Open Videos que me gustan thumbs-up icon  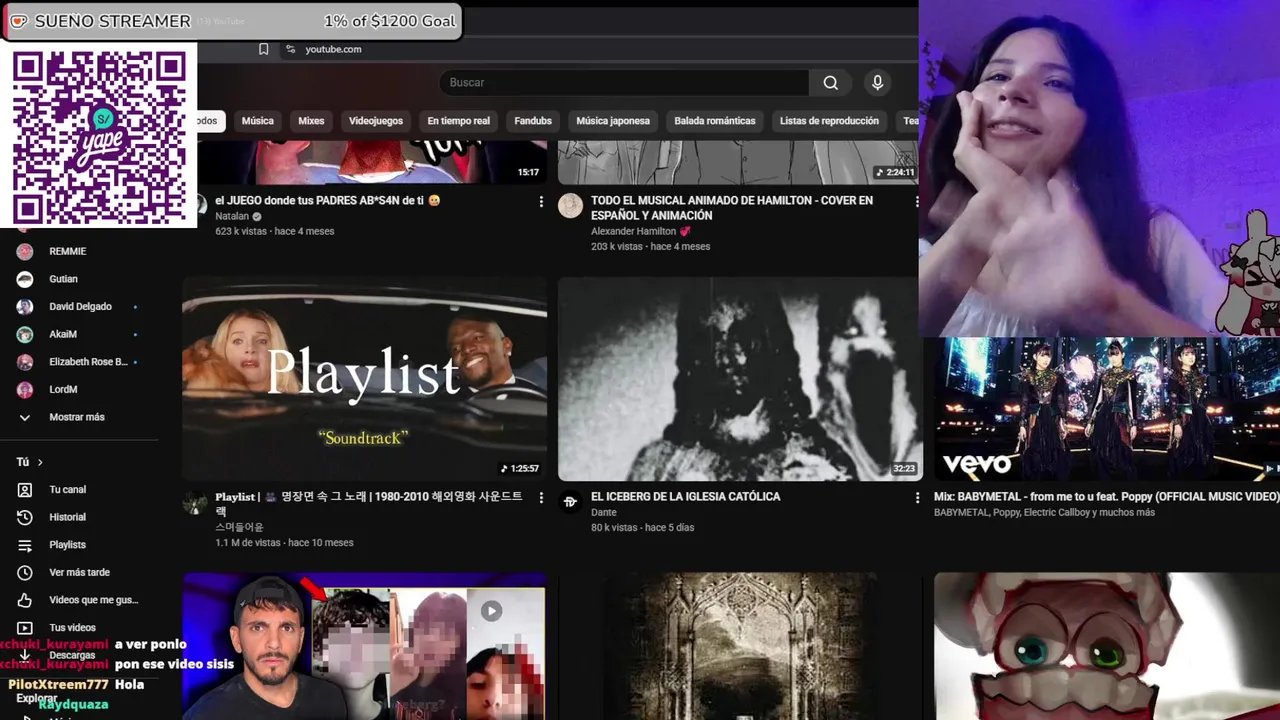click(25, 600)
